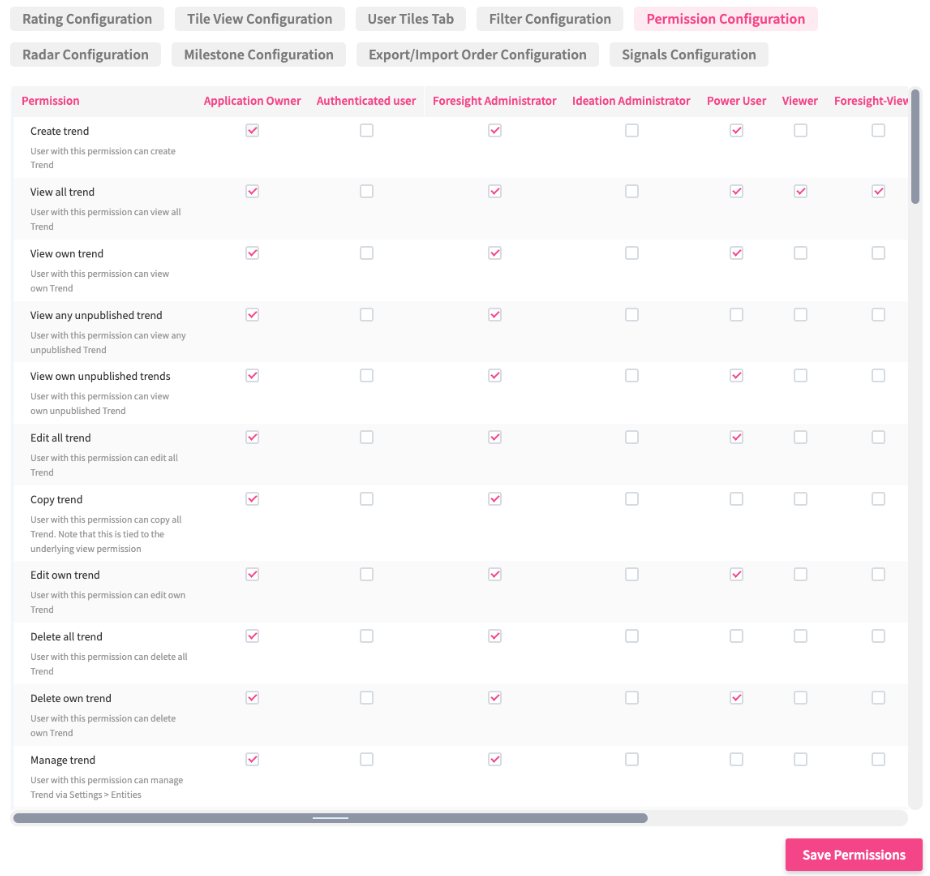Click the Permission column header
This screenshot has width=930, height=876.
[x=50, y=101]
